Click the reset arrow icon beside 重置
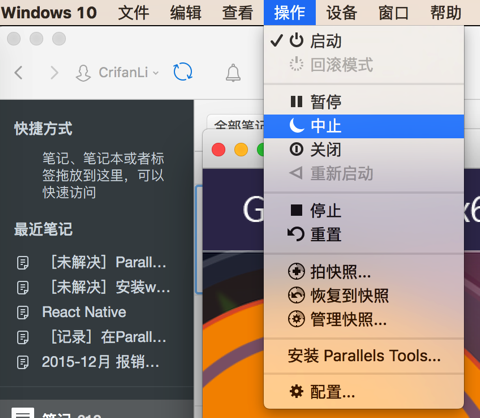Image resolution: width=480 pixels, height=418 pixels. 296,234
